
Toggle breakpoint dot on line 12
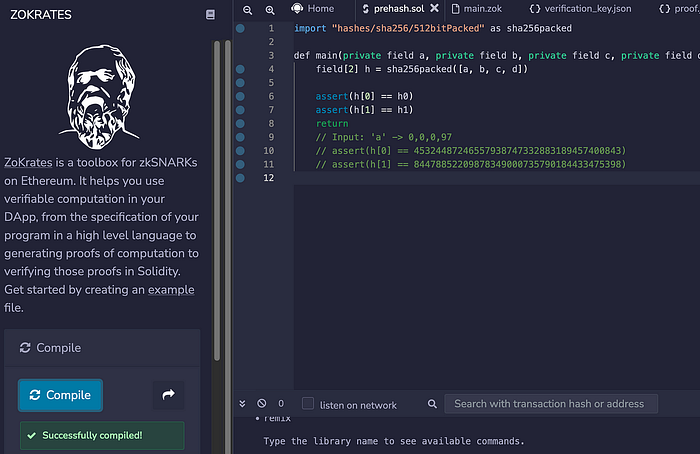point(240,178)
